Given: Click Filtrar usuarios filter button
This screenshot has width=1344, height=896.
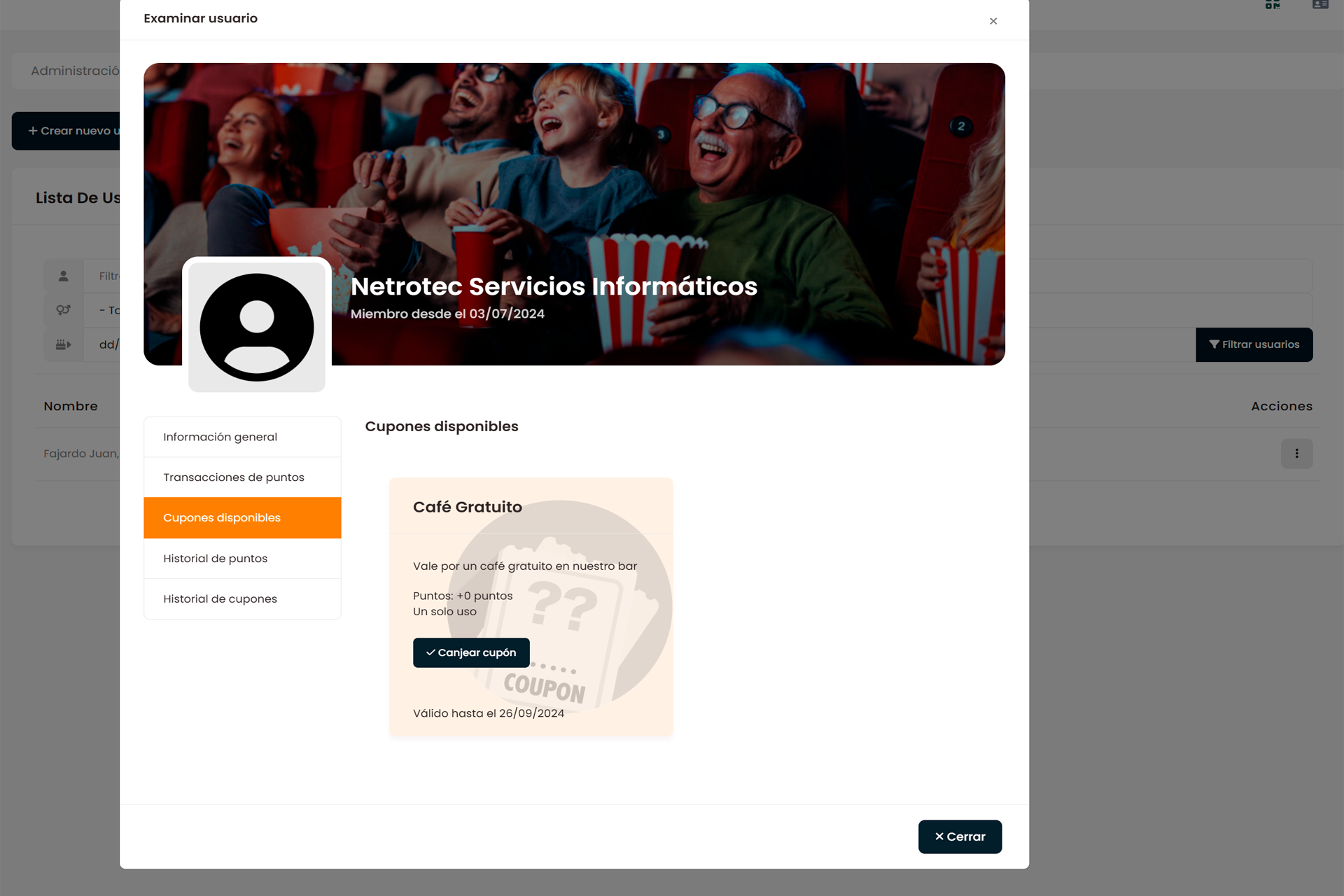Looking at the screenshot, I should click(1254, 344).
